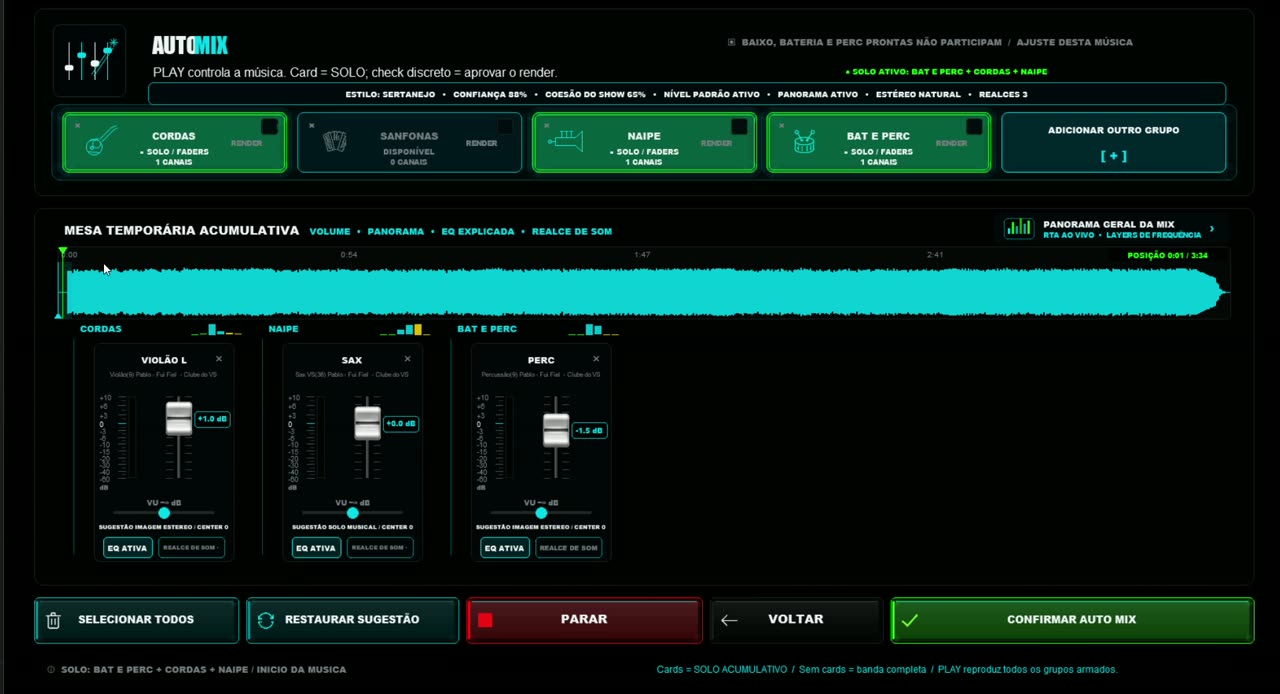
Task: Check the render approval box on Cordas card
Action: (270, 126)
